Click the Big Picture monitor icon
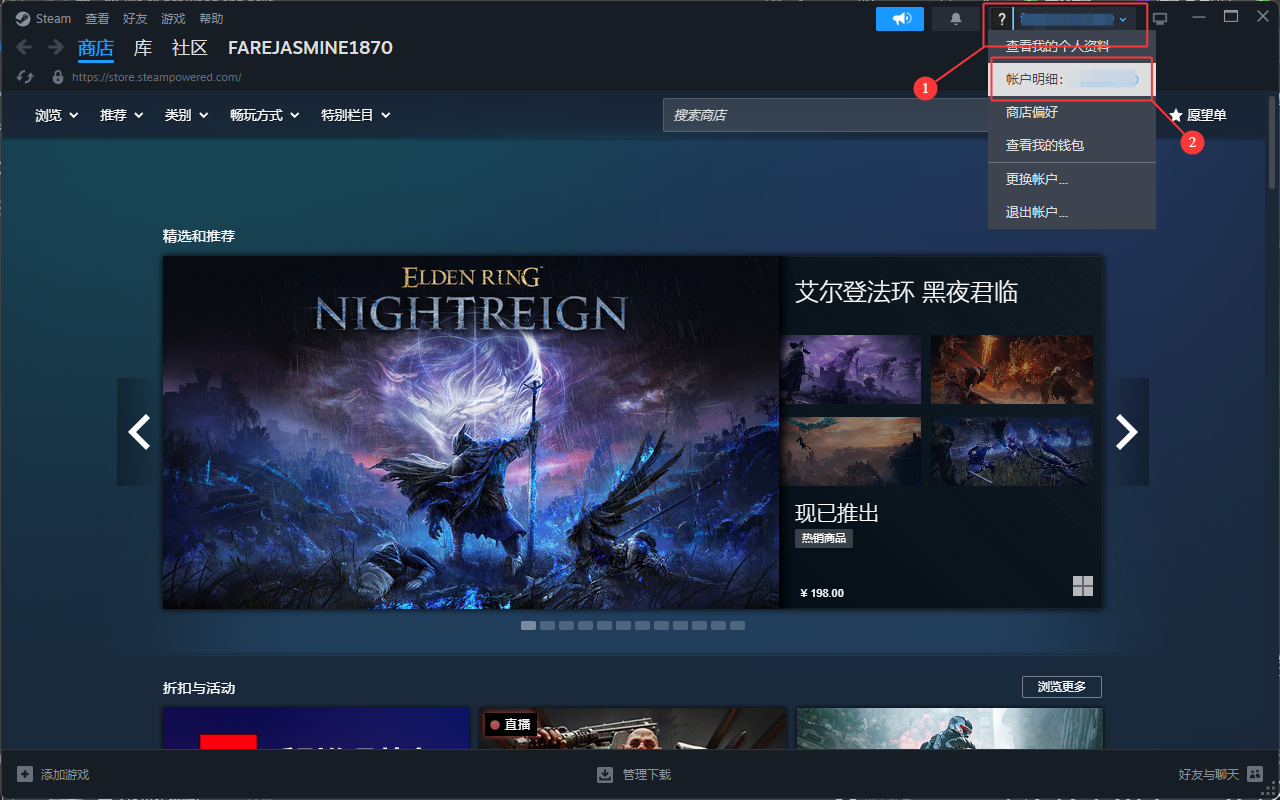Screen dimensions: 1280x800 pos(1160,19)
